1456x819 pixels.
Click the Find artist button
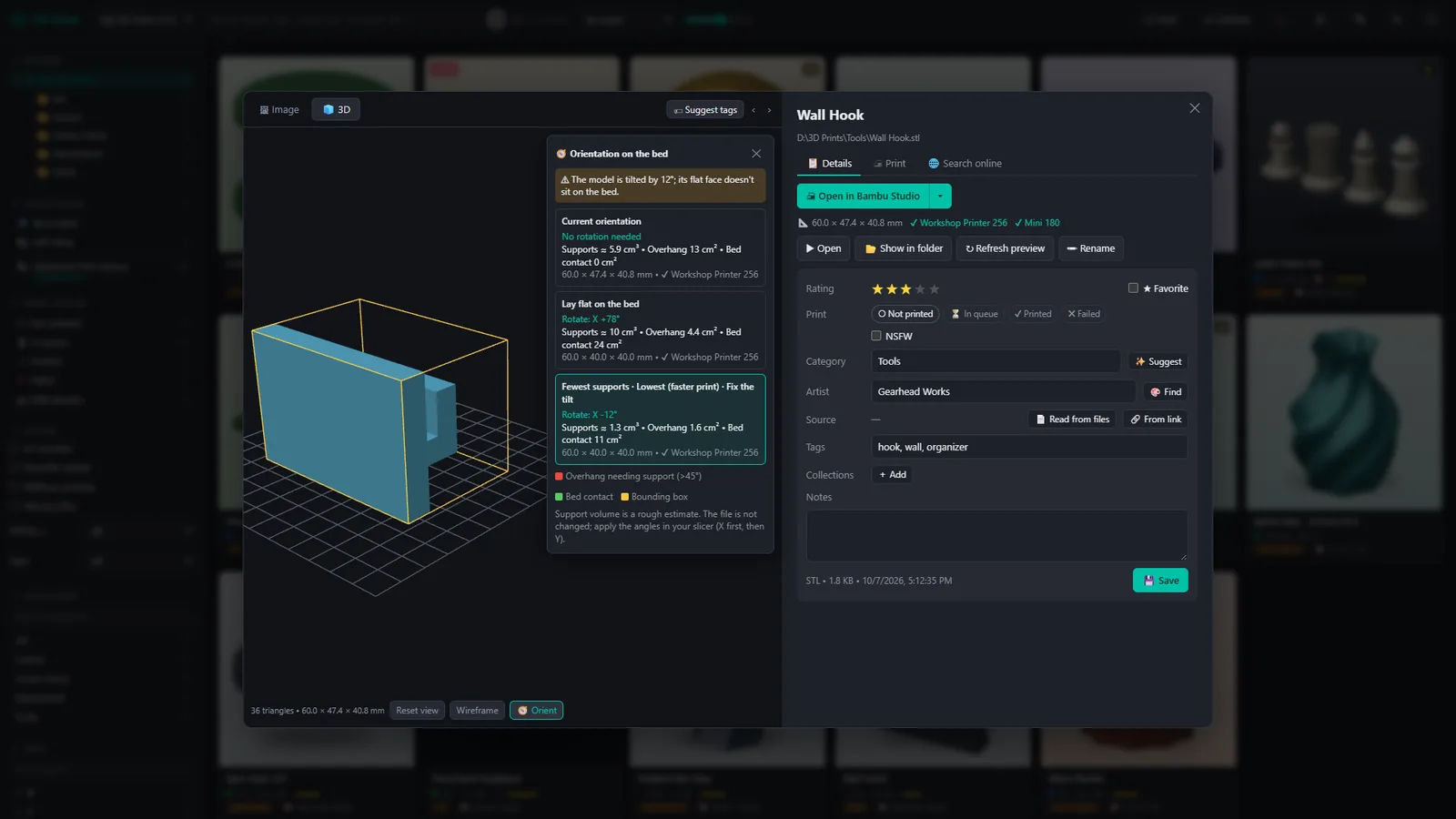click(1166, 392)
